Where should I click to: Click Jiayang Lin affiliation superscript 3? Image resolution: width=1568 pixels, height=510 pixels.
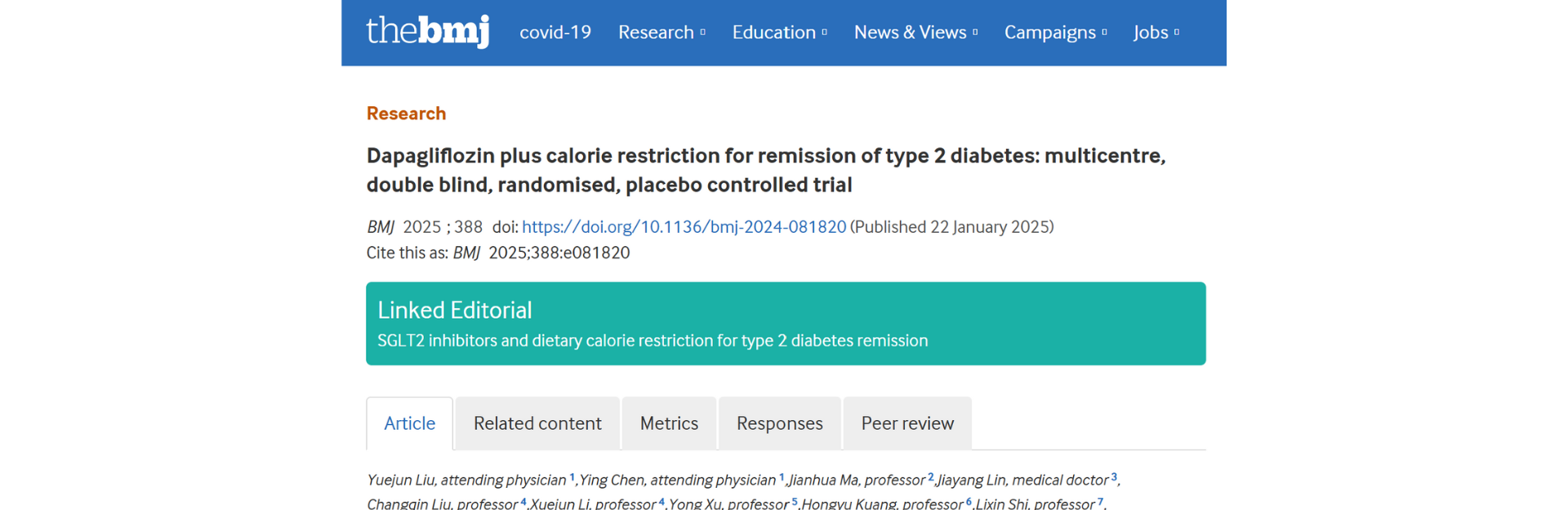[1113, 477]
